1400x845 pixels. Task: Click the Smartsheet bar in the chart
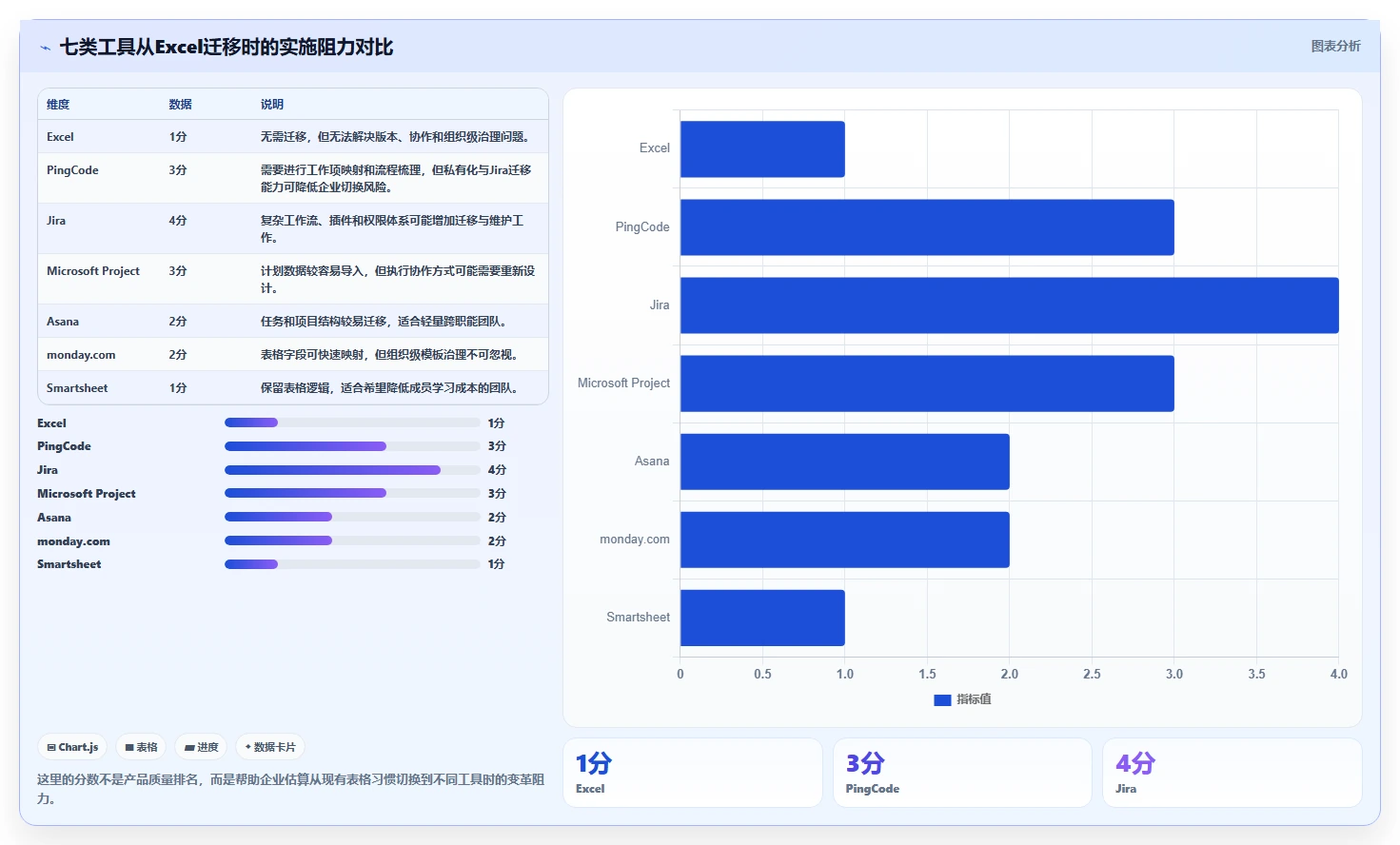762,618
